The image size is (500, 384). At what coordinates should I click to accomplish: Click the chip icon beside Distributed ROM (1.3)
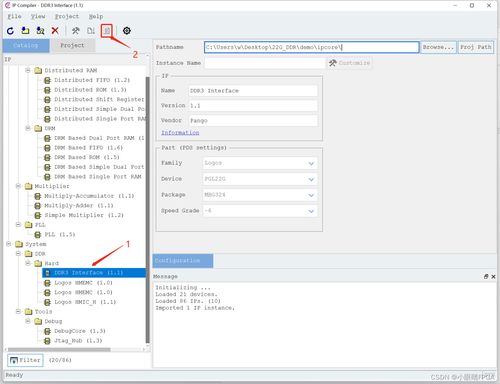(47, 90)
